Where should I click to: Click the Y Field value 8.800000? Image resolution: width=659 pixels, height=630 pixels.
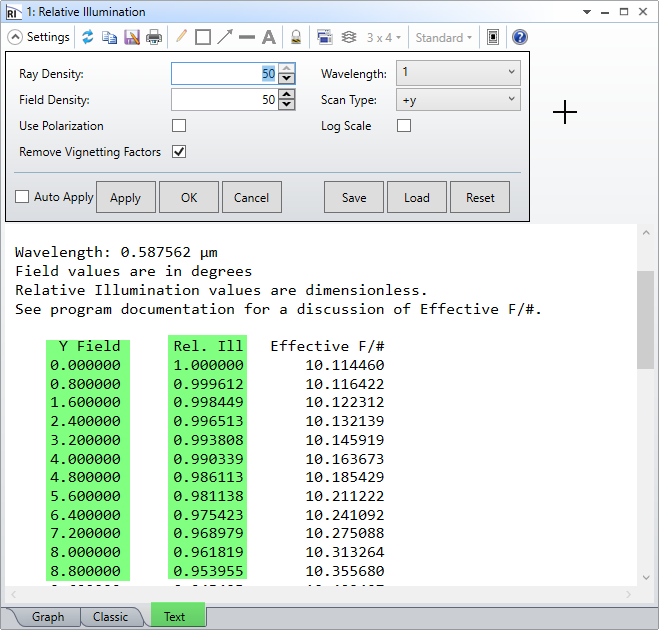click(85, 571)
